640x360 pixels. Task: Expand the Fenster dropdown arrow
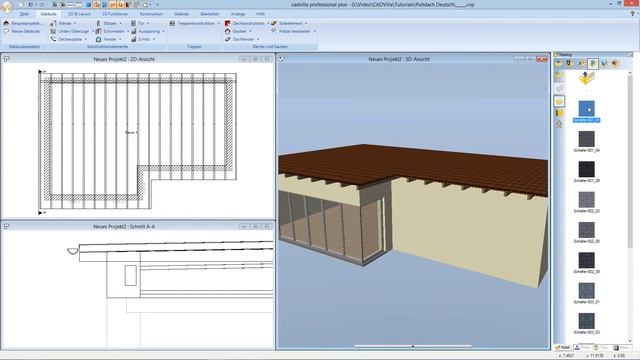(120, 39)
